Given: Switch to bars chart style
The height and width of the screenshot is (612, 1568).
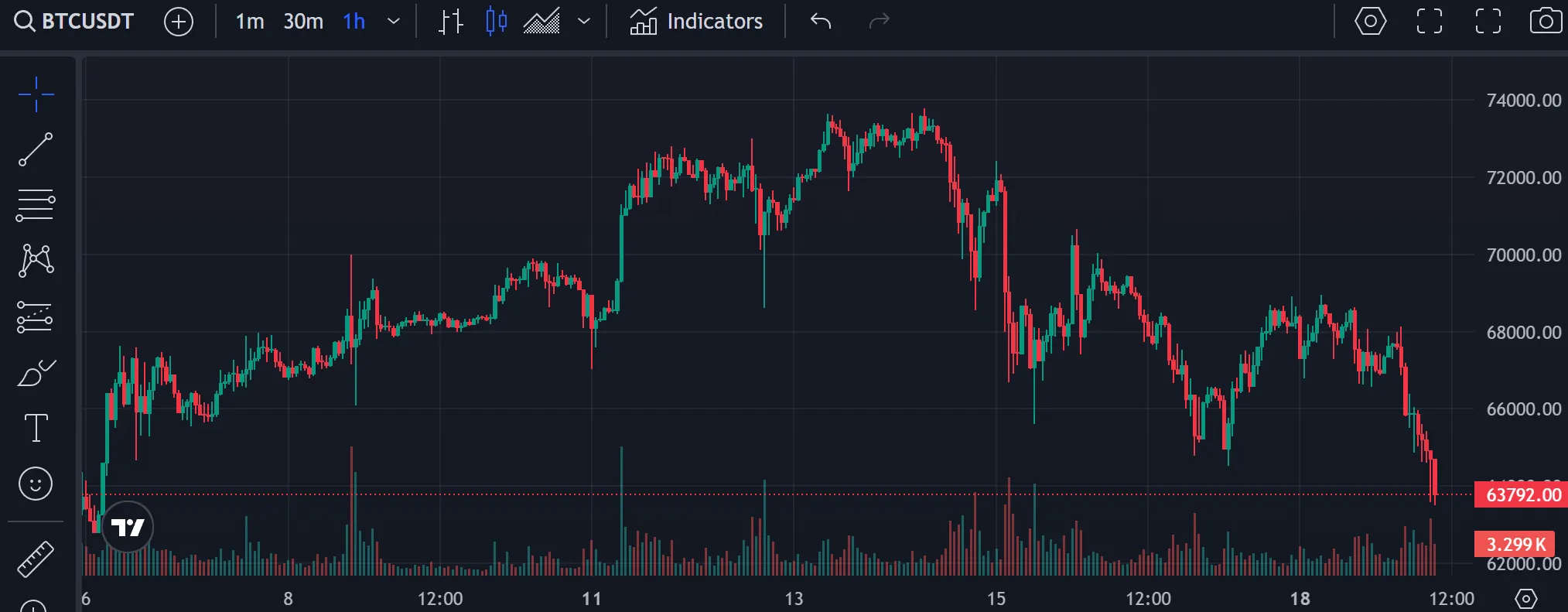Looking at the screenshot, I should point(450,22).
